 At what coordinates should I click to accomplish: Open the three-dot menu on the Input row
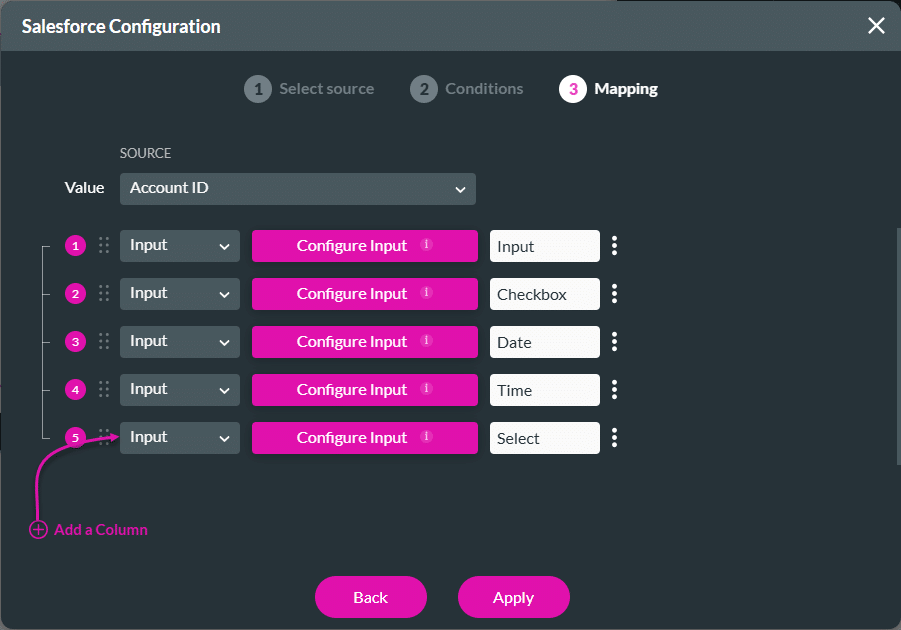[615, 245]
